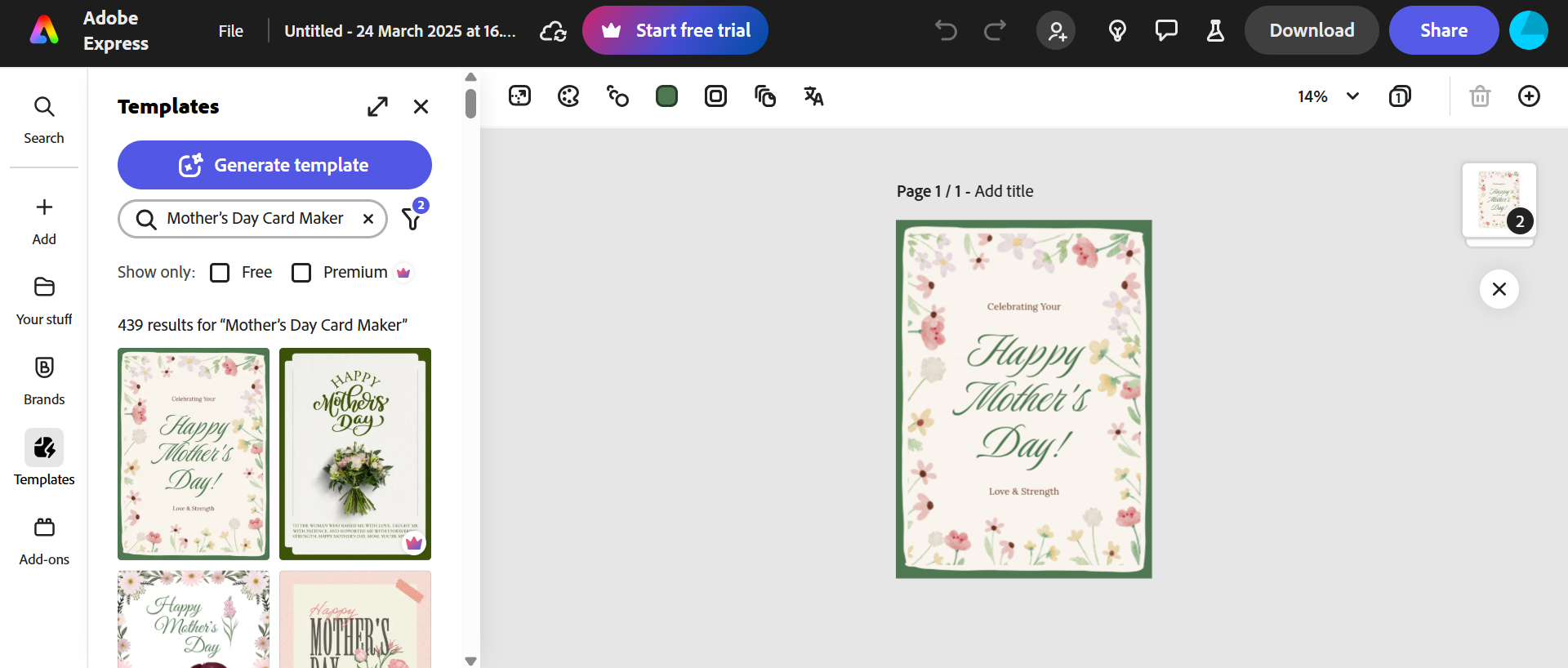Viewport: 1568px width, 668px height.
Task: Download the design
Action: pyautogui.click(x=1312, y=30)
